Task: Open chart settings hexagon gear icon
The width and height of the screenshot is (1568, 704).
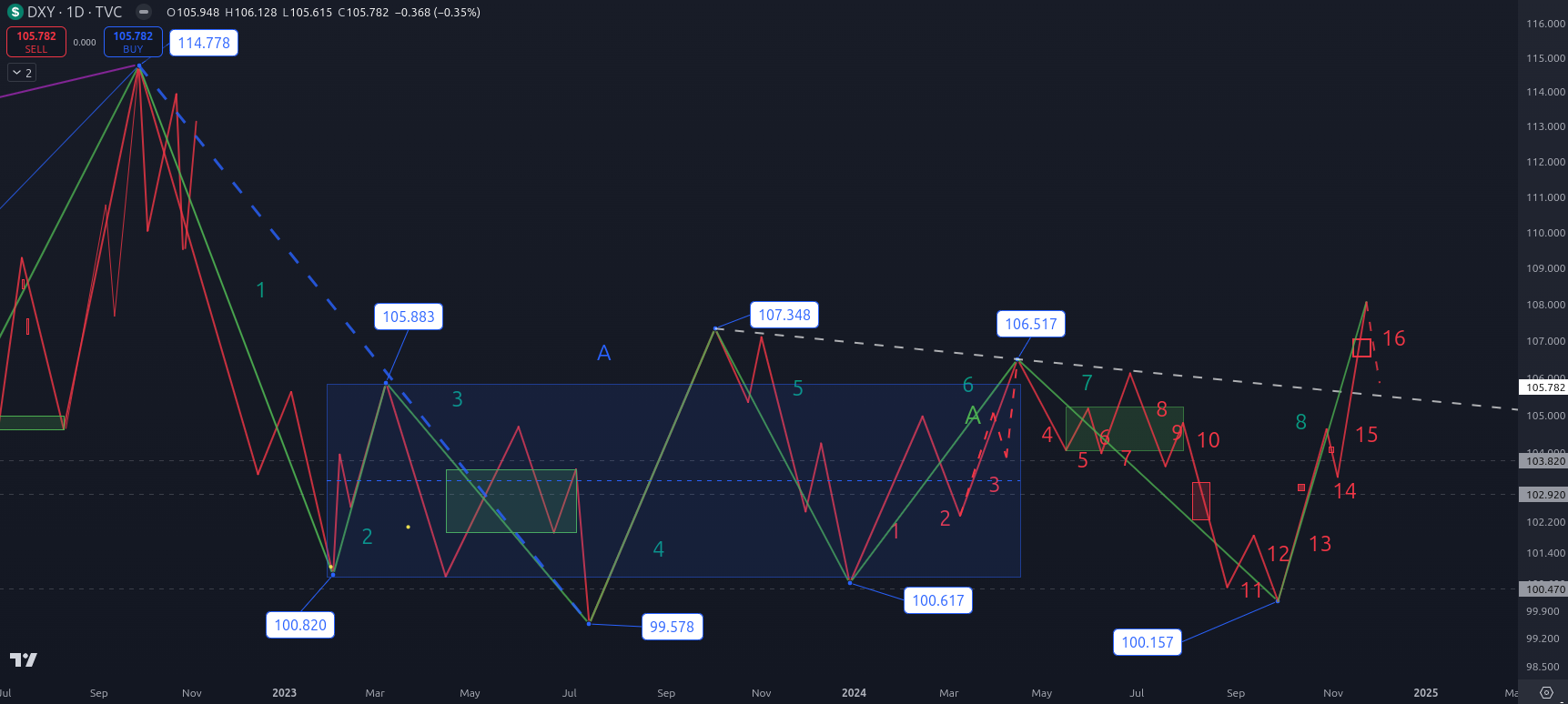Action: (x=1545, y=693)
